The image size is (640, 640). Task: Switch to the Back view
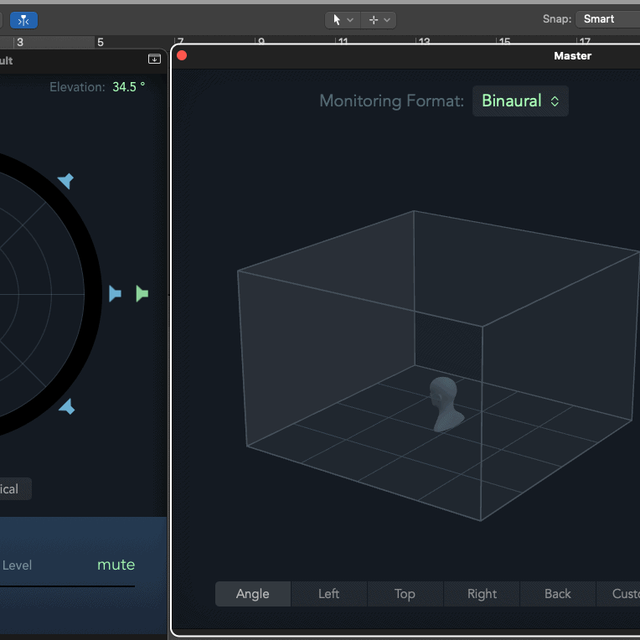(558, 594)
